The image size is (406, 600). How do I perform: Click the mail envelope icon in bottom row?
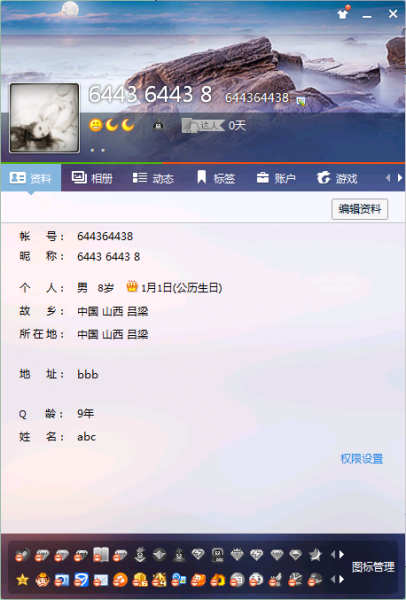pyautogui.click(x=100, y=580)
